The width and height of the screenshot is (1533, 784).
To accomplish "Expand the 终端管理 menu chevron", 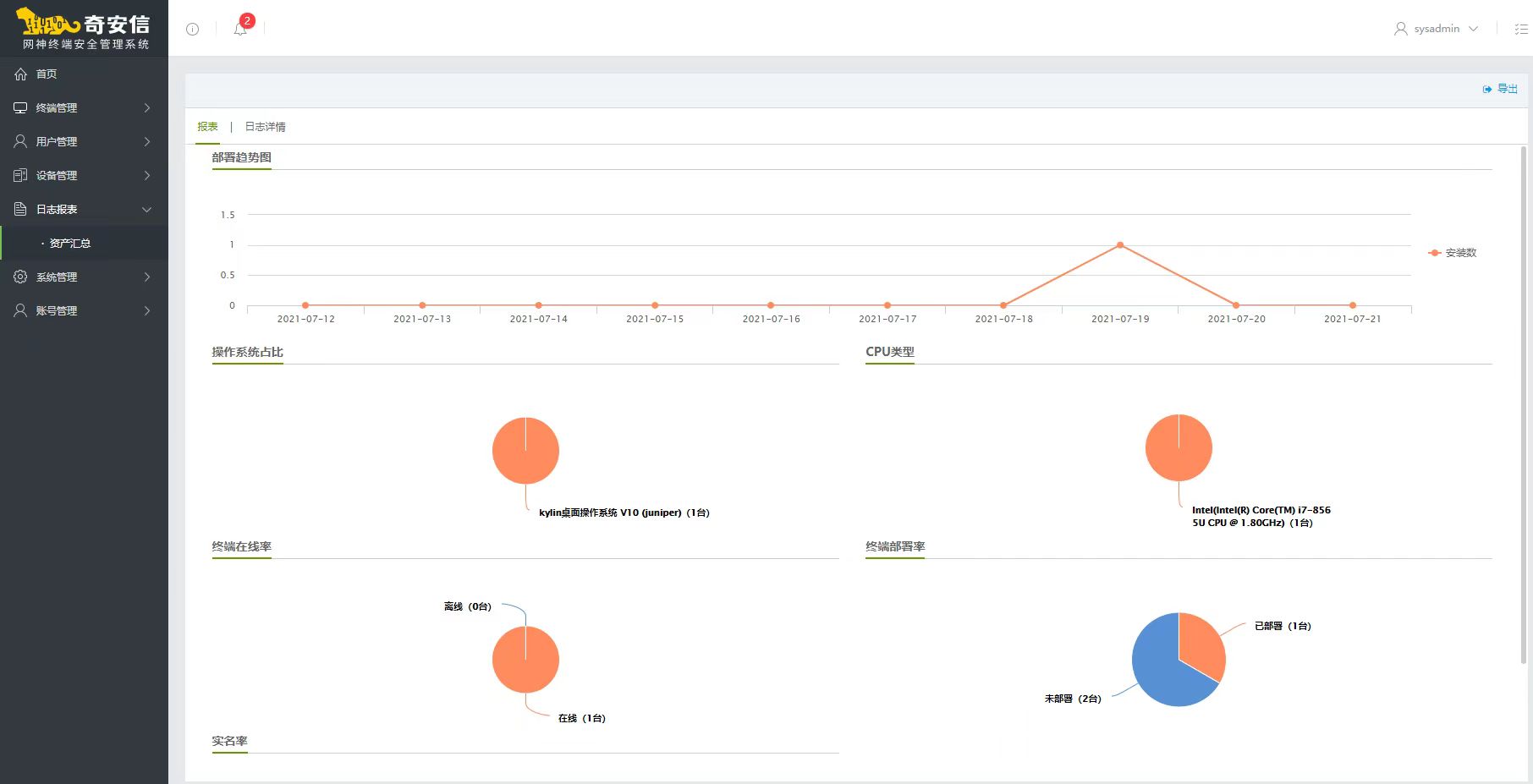I will [x=147, y=108].
